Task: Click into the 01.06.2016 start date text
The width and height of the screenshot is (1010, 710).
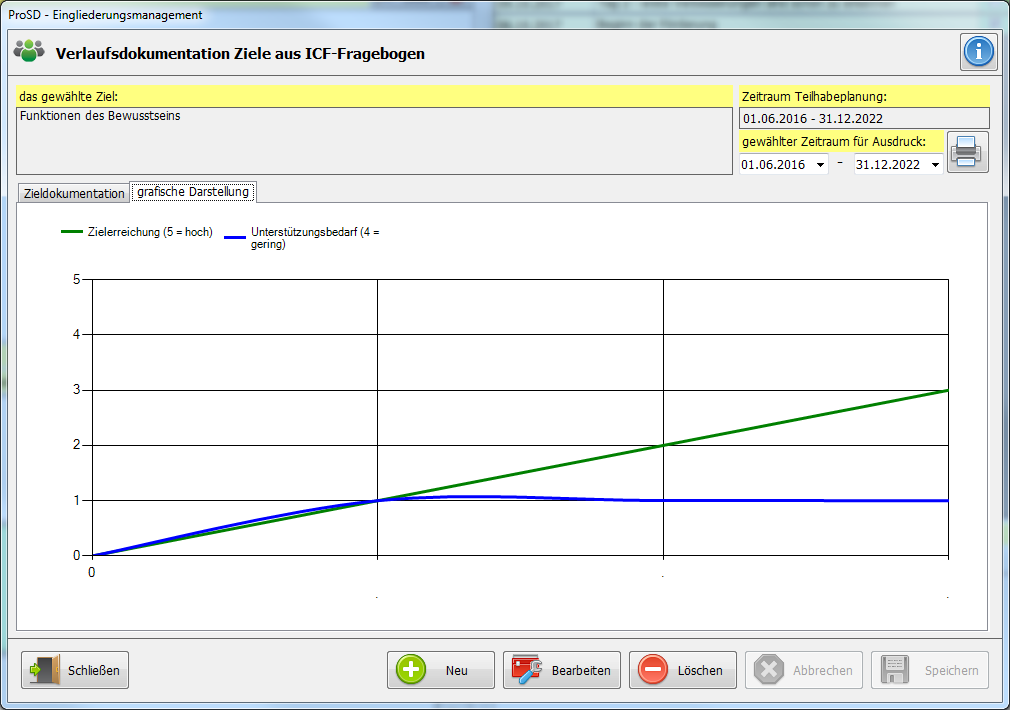Action: [775, 165]
